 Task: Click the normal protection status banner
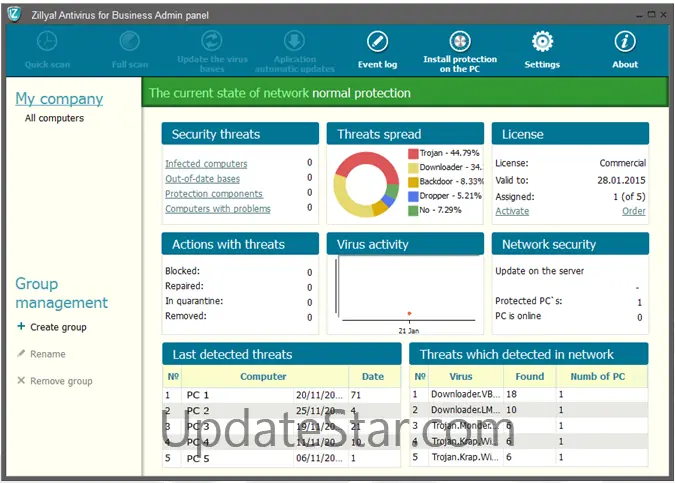click(x=405, y=93)
